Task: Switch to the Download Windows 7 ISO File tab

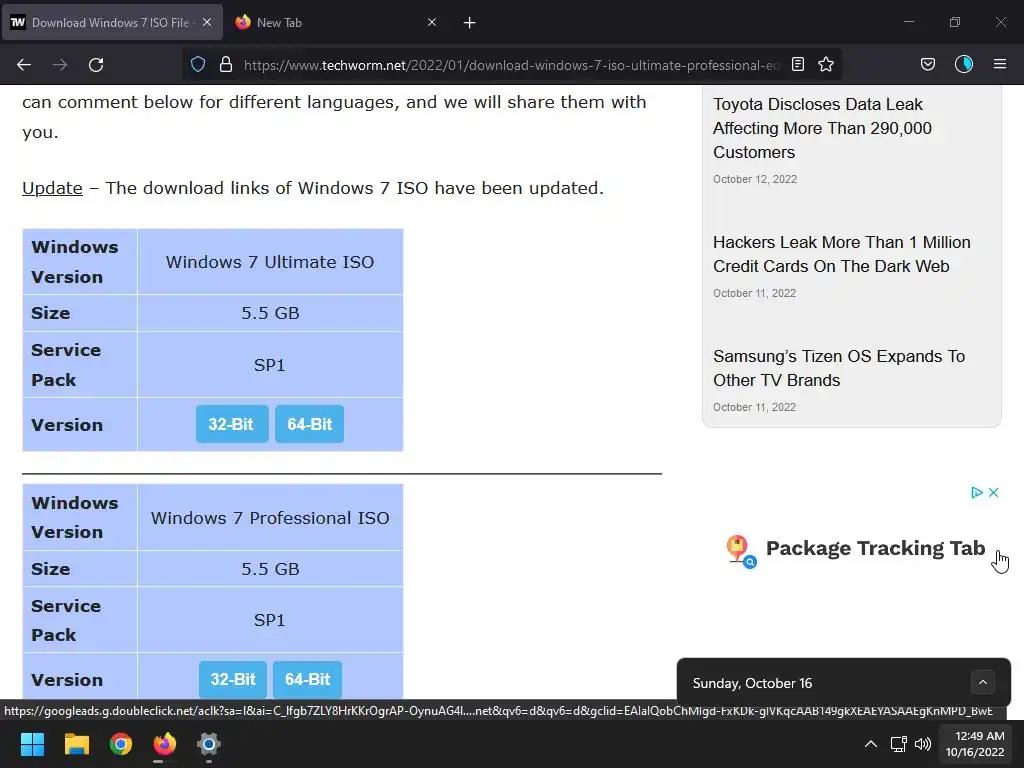Action: pos(112,22)
